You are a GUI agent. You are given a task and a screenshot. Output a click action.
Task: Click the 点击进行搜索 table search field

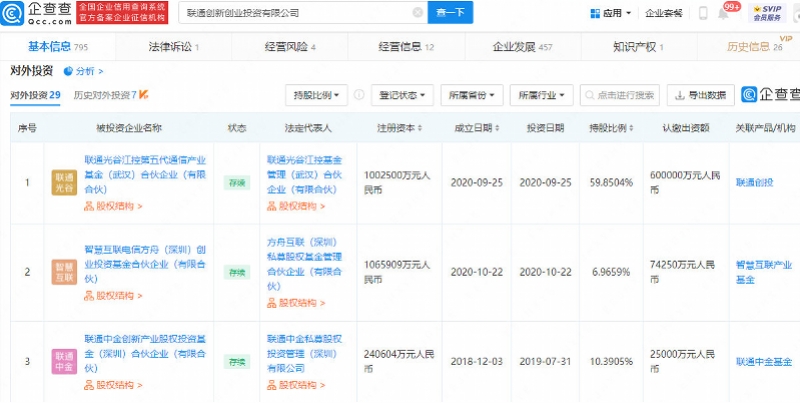(620, 95)
